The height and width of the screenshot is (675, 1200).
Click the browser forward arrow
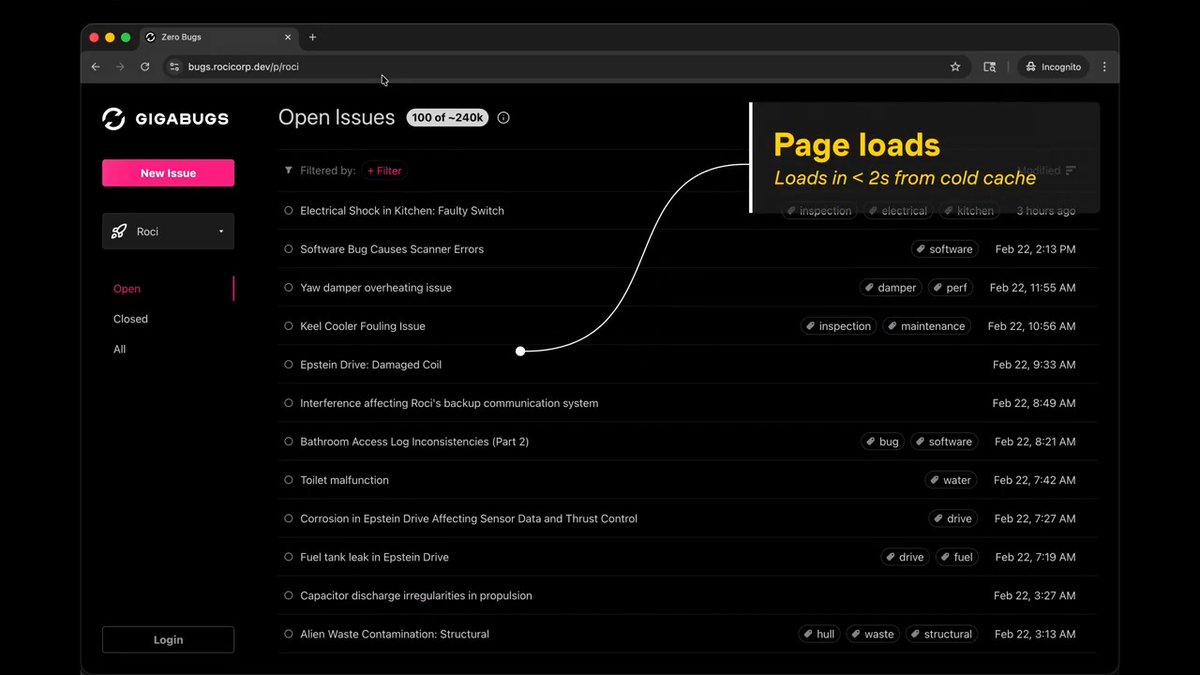[120, 67]
